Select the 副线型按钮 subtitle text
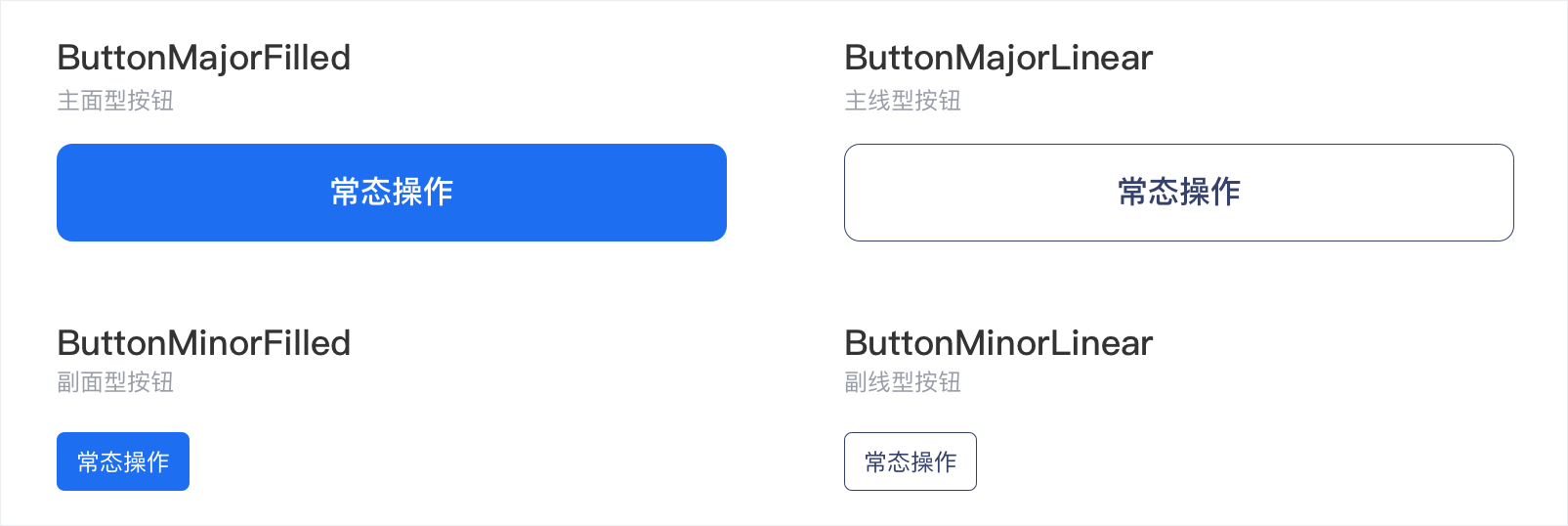Viewport: 1568px width, 526px height. [x=903, y=382]
